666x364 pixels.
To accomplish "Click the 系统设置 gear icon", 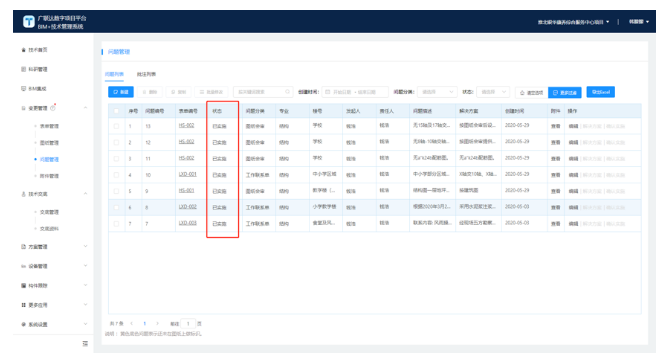I will pyautogui.click(x=23, y=324).
